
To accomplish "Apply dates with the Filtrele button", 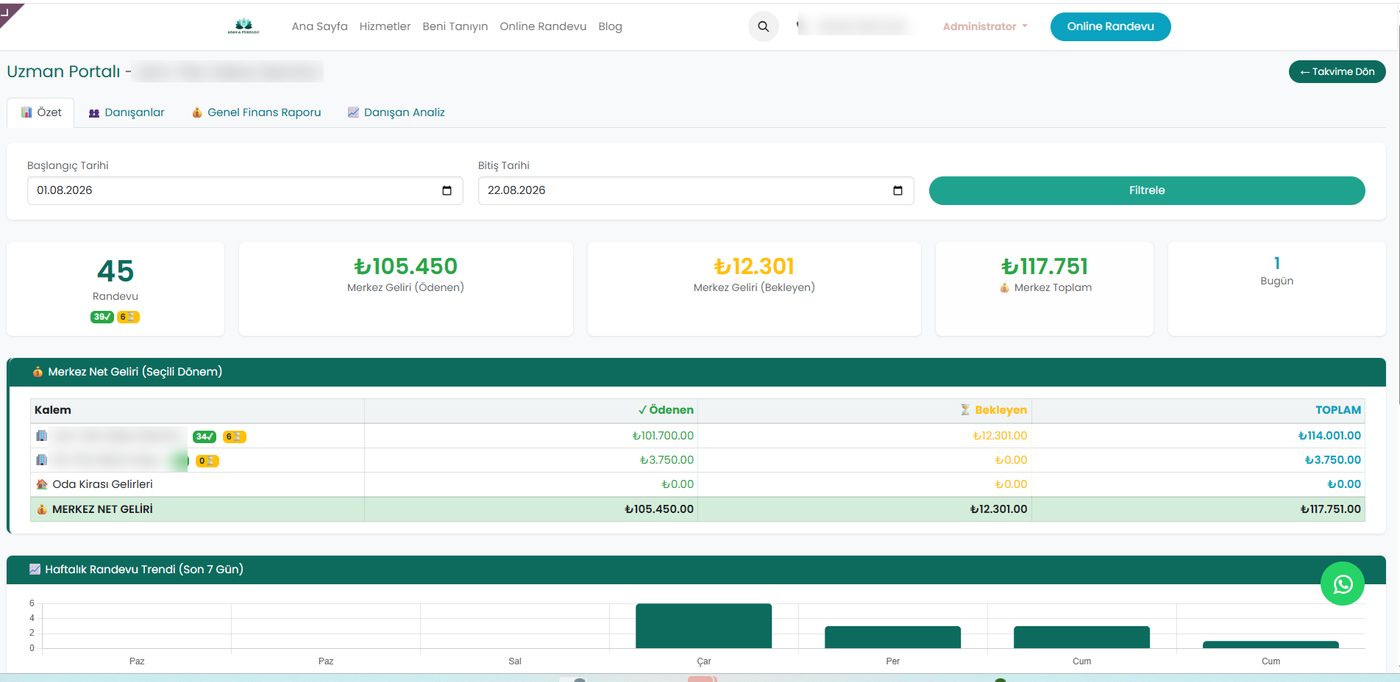I will [x=1147, y=191].
